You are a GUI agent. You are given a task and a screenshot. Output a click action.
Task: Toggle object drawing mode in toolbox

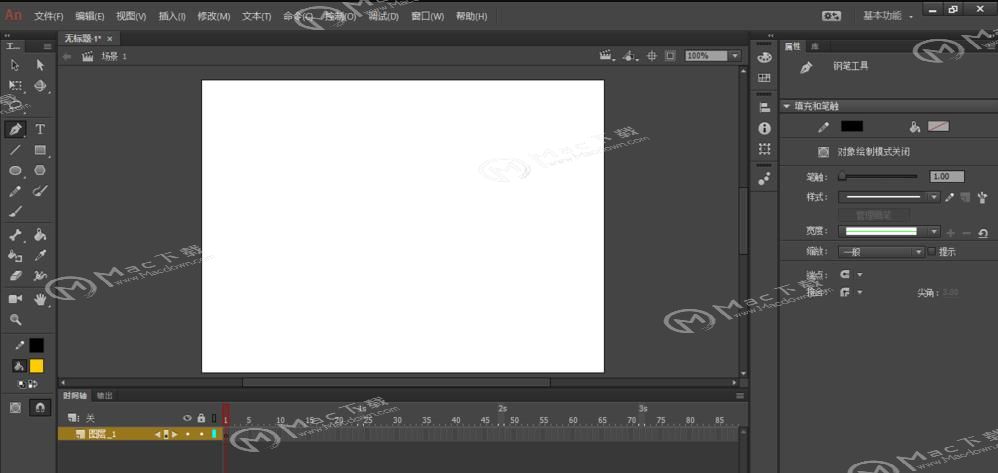click(16, 408)
